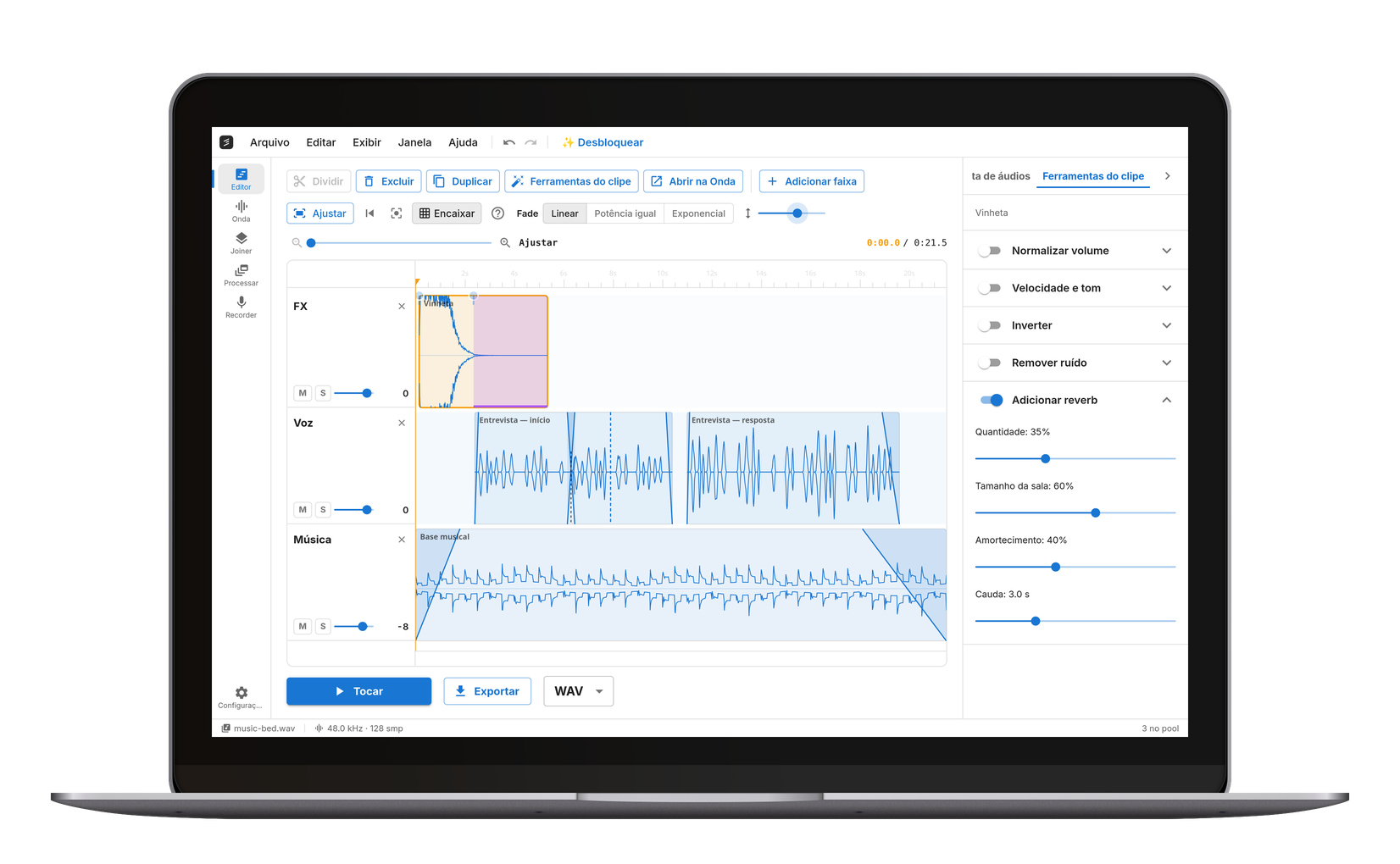Collapse Adicionar reverb section chevron
The height and width of the screenshot is (864, 1400).
(1167, 400)
